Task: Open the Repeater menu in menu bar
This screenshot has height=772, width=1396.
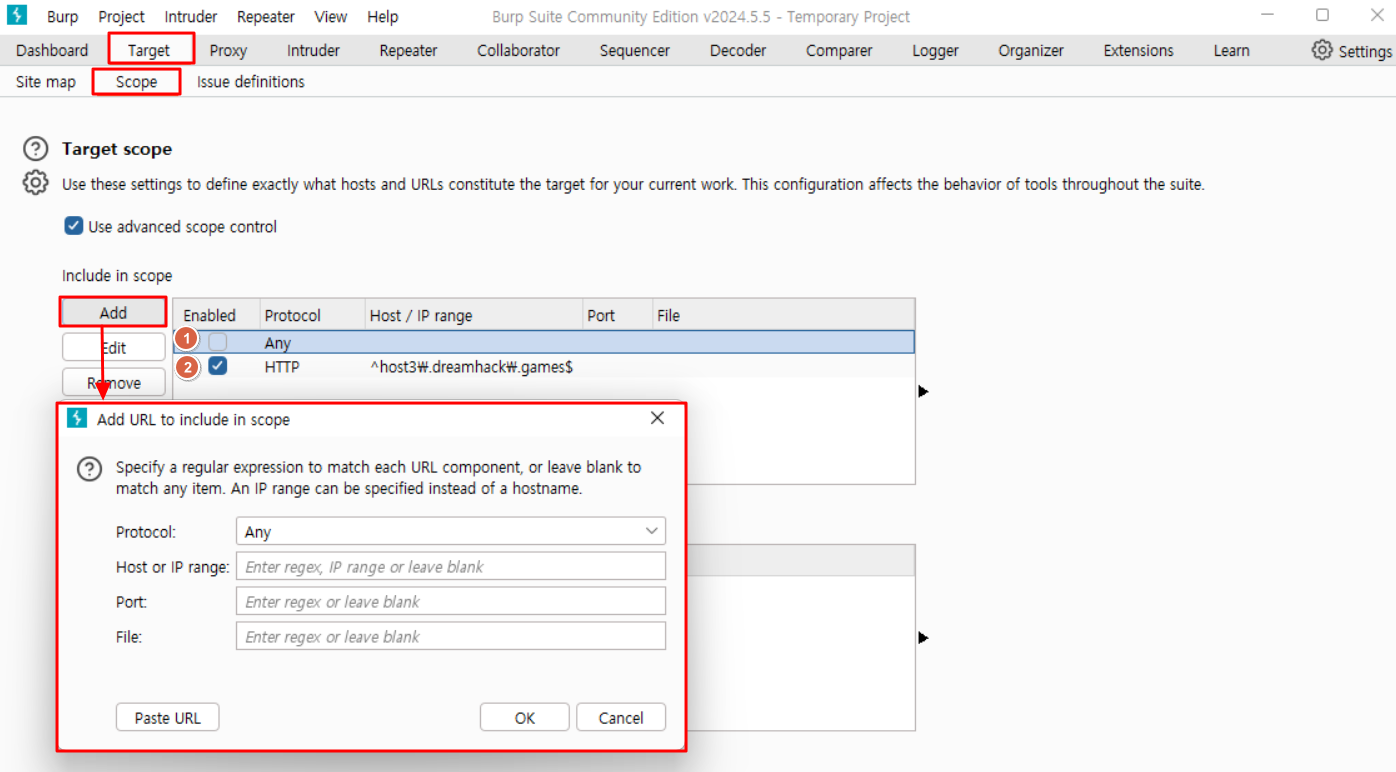Action: point(266,17)
